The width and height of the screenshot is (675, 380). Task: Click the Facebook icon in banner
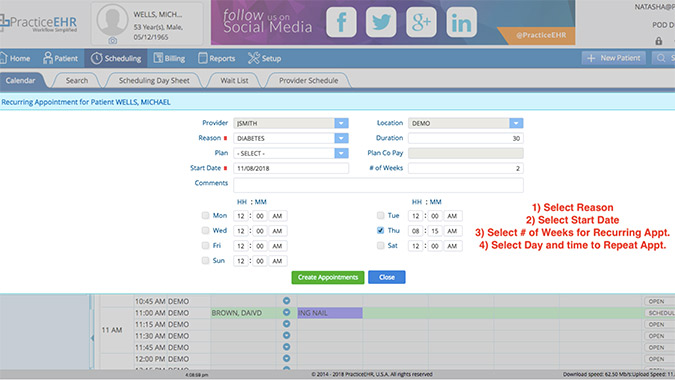coord(341,22)
